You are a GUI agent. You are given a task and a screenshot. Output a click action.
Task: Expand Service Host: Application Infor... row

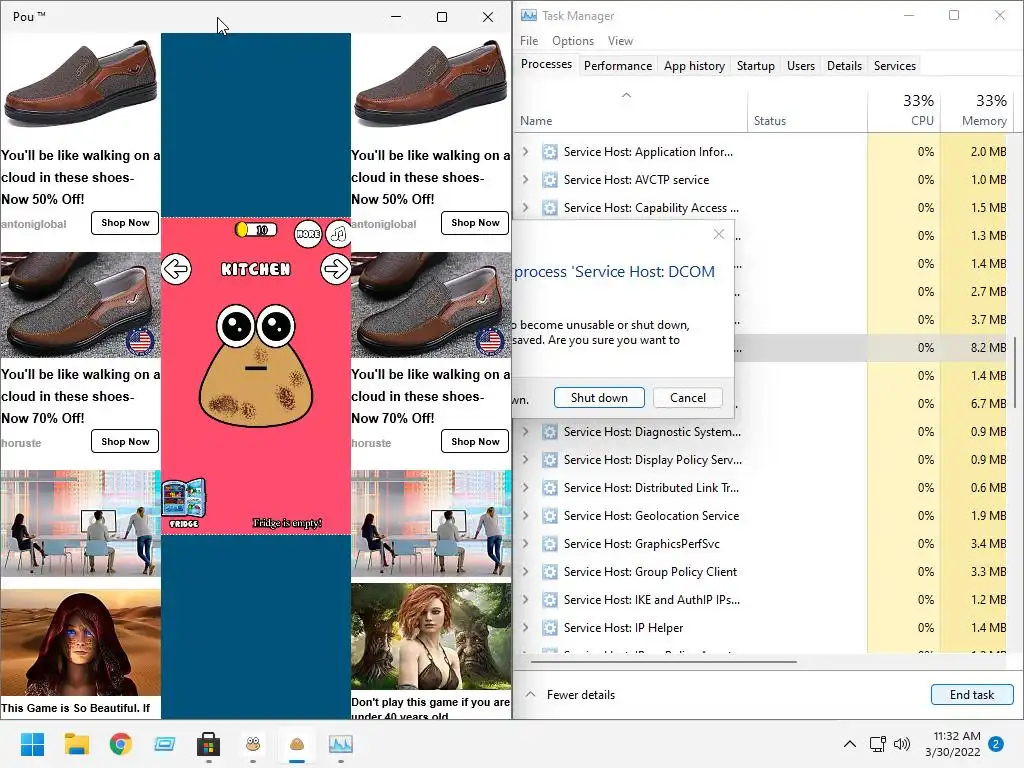click(x=526, y=152)
